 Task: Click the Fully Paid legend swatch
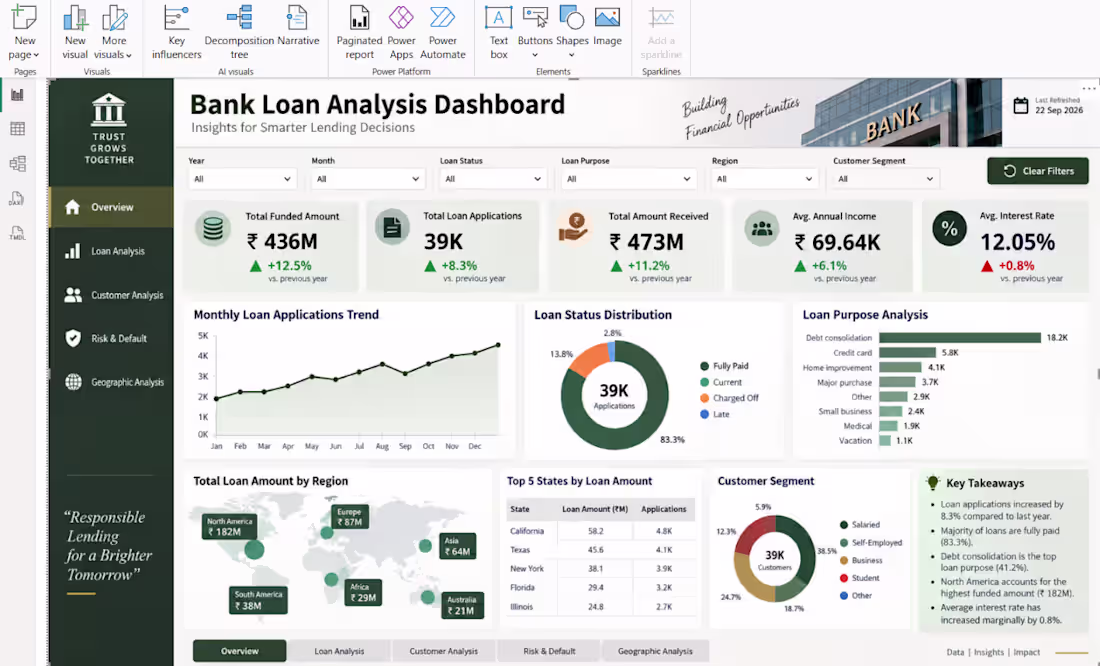704,366
